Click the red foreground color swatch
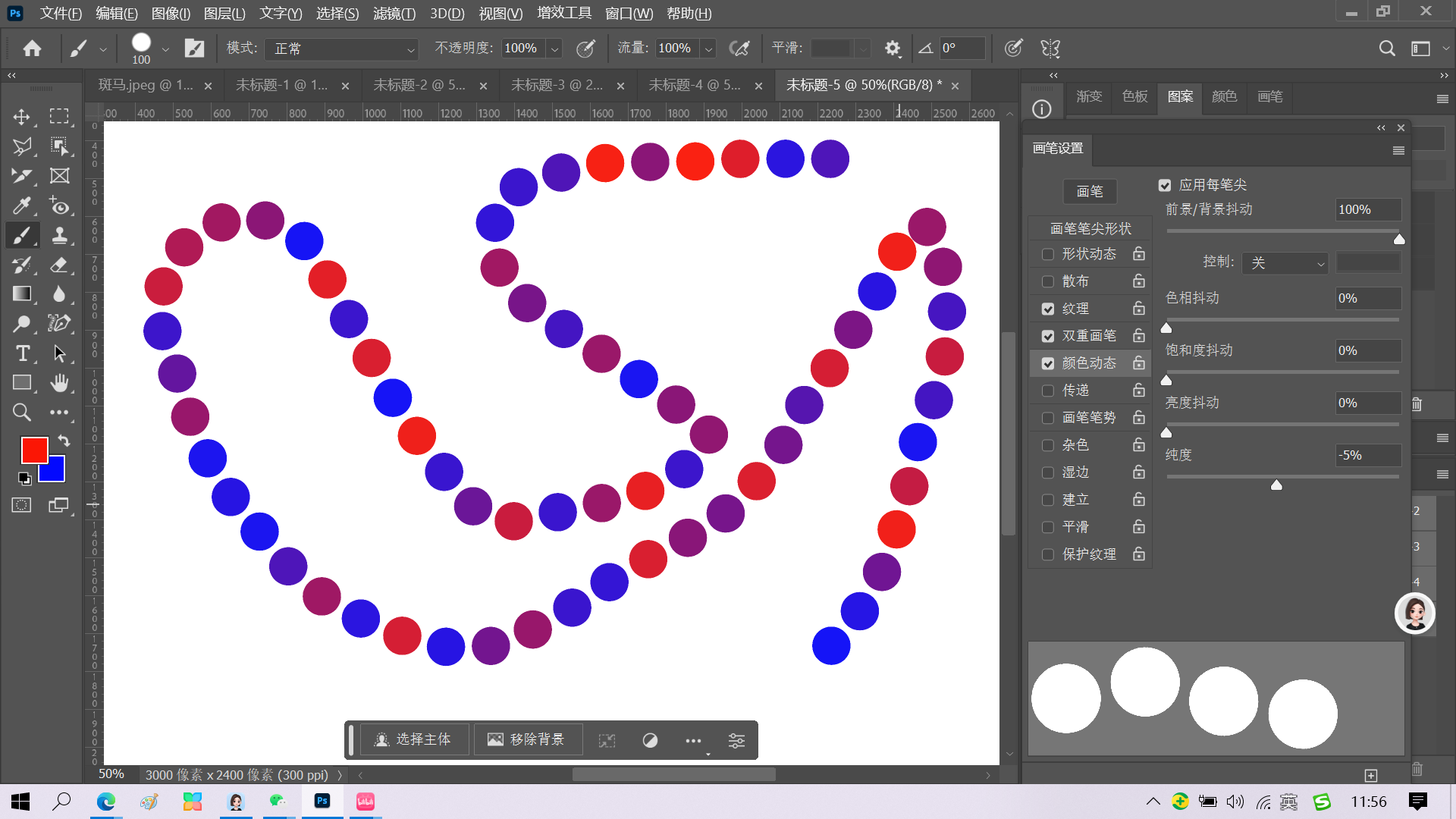This screenshot has height=819, width=1456. tap(33, 449)
